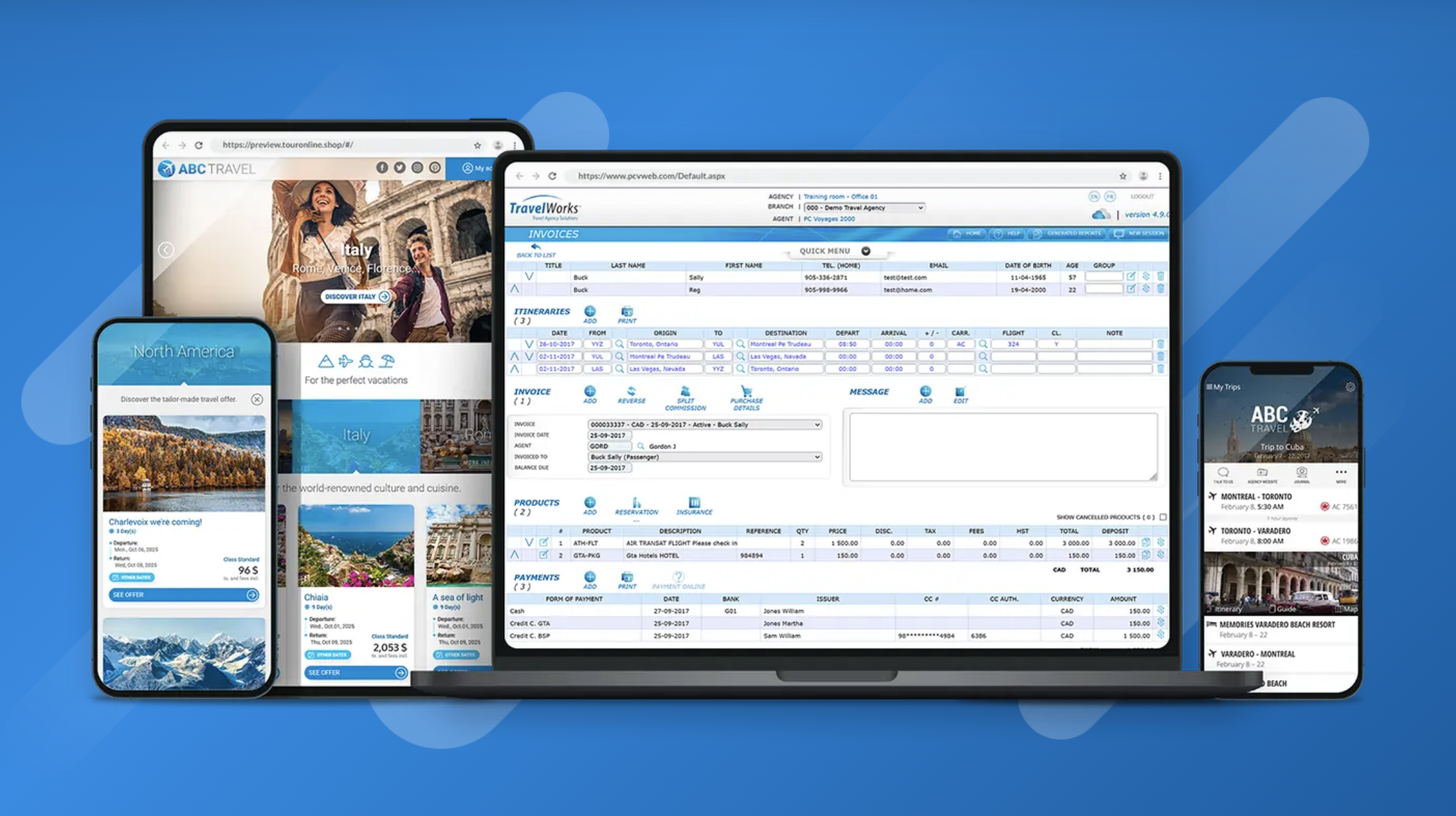Open the Invoiced To dropdown
The width and height of the screenshot is (1456, 816).
click(817, 457)
